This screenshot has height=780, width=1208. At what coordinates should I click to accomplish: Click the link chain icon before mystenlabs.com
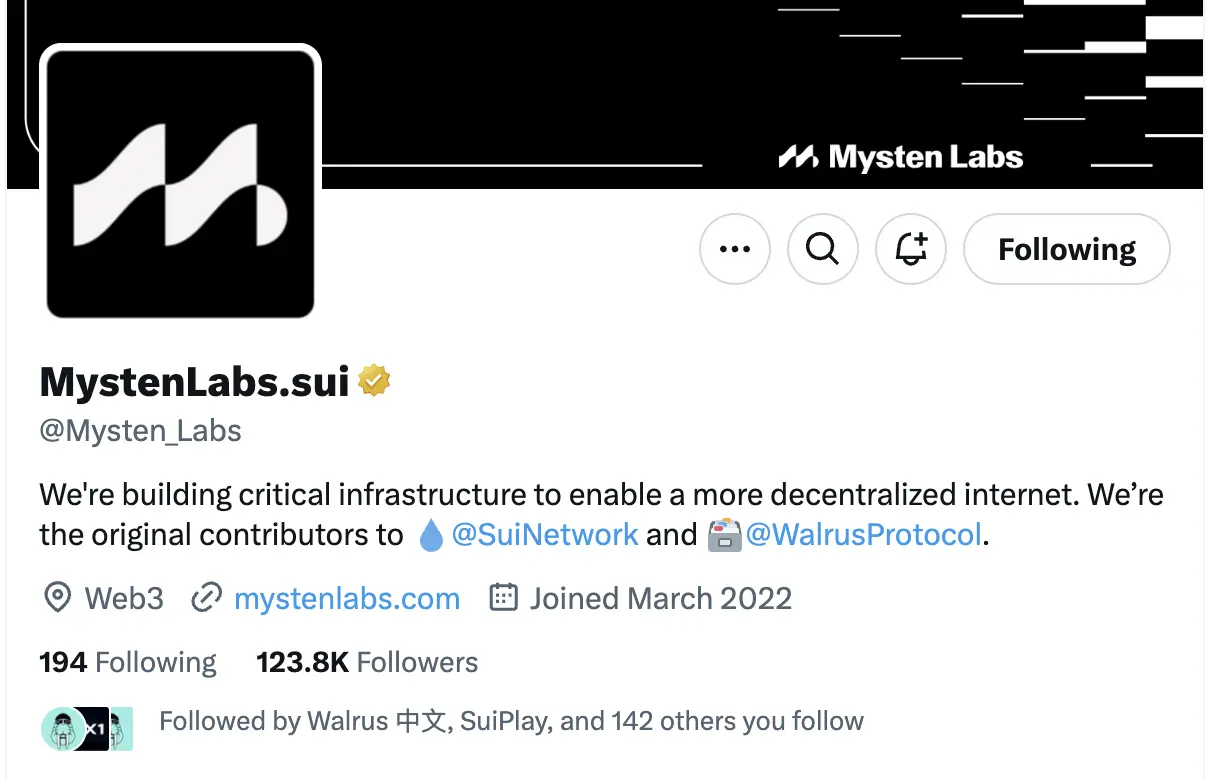[207, 597]
